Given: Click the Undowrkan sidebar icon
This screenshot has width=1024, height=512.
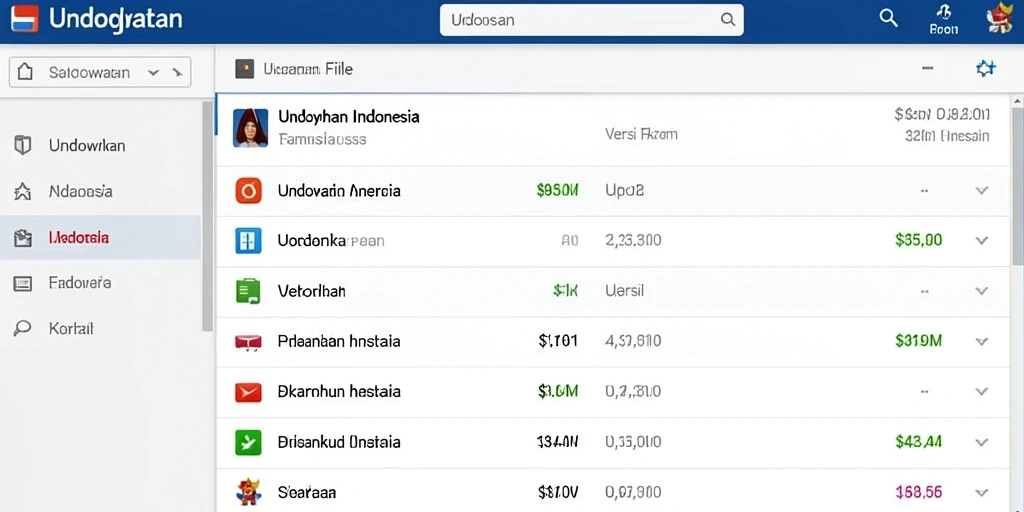Looking at the screenshot, I should pyautogui.click(x=23, y=145).
